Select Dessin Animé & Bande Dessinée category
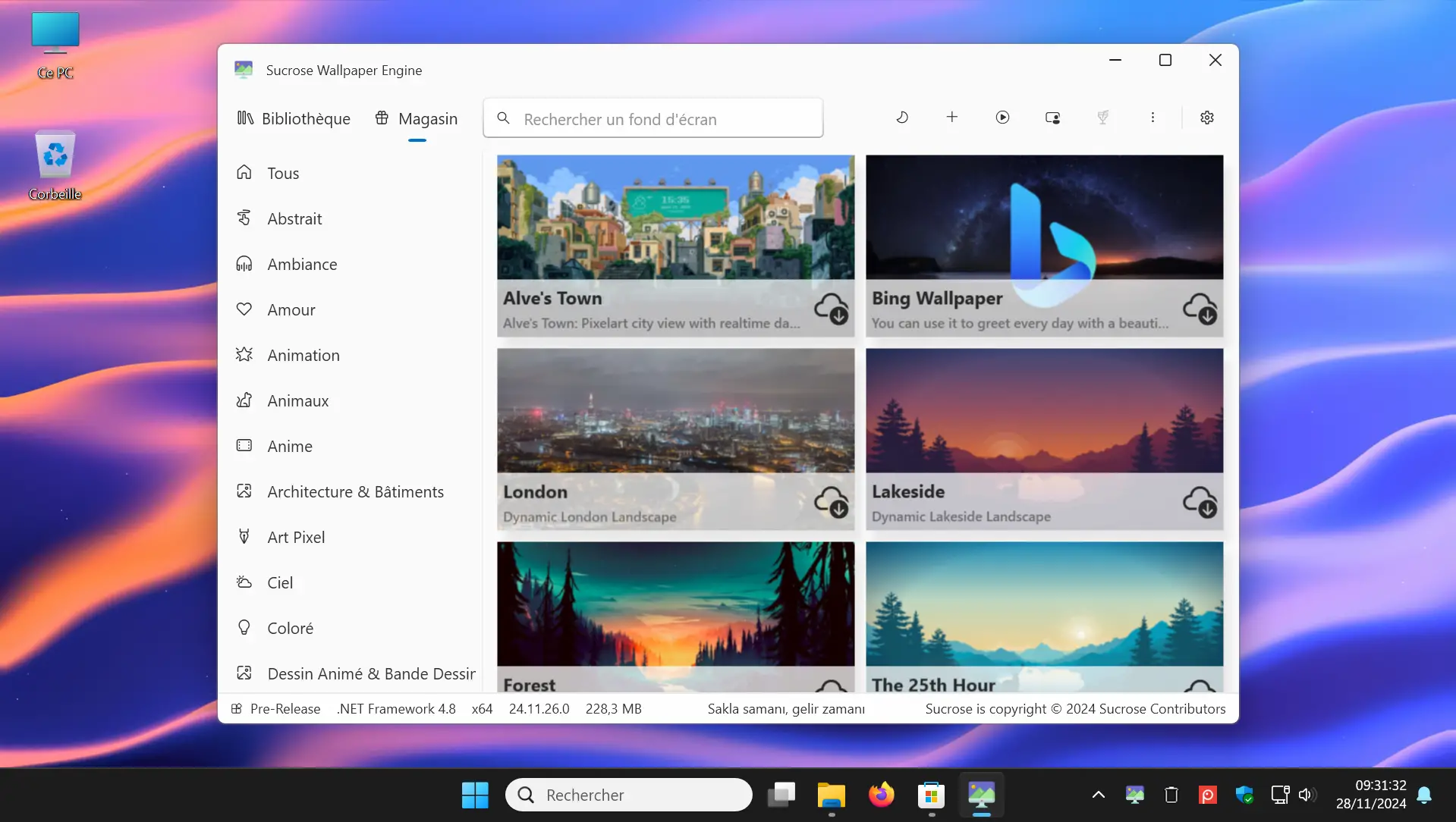The height and width of the screenshot is (822, 1456). (x=351, y=673)
